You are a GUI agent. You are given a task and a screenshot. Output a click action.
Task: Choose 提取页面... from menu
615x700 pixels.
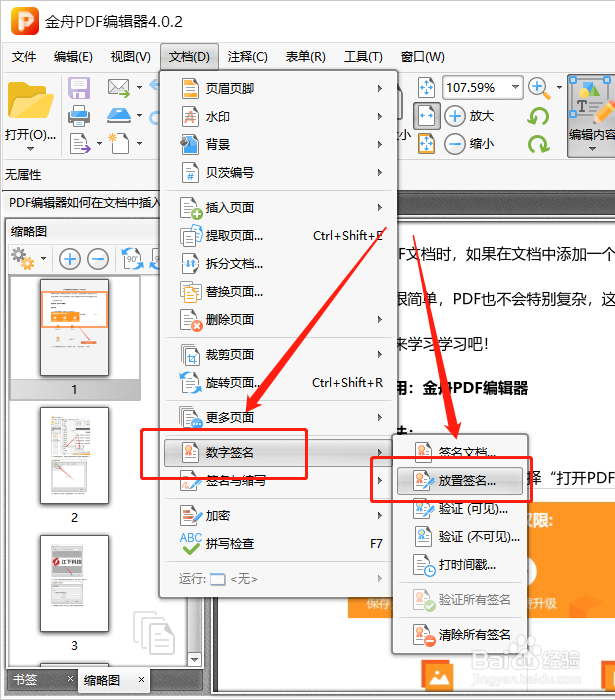click(x=279, y=235)
